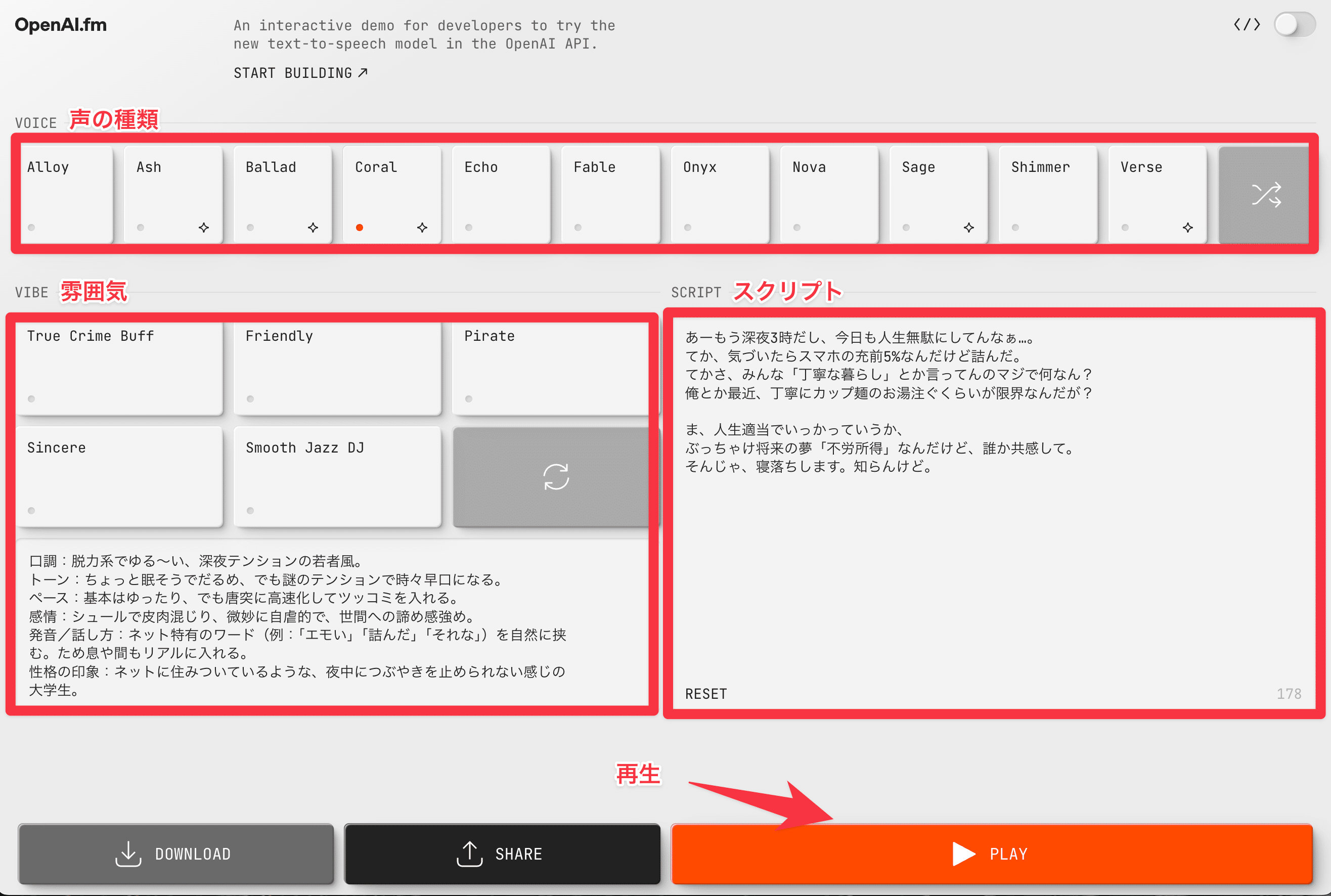The width and height of the screenshot is (1331, 896).
Task: Choose the True Crime Buff vibe
Action: pyautogui.click(x=119, y=368)
